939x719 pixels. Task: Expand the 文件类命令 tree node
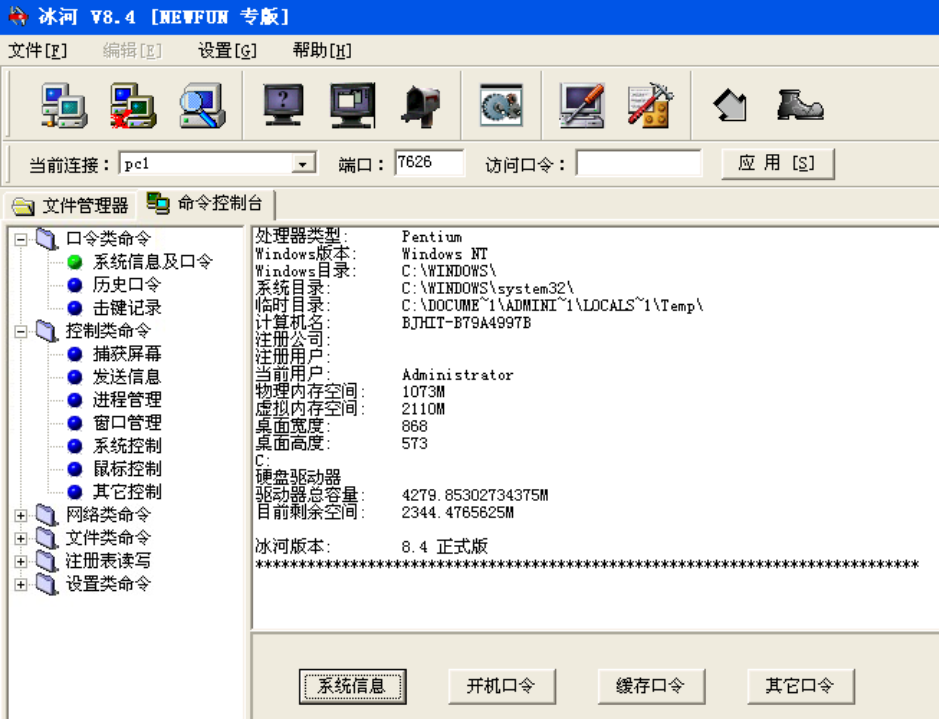coord(20,538)
